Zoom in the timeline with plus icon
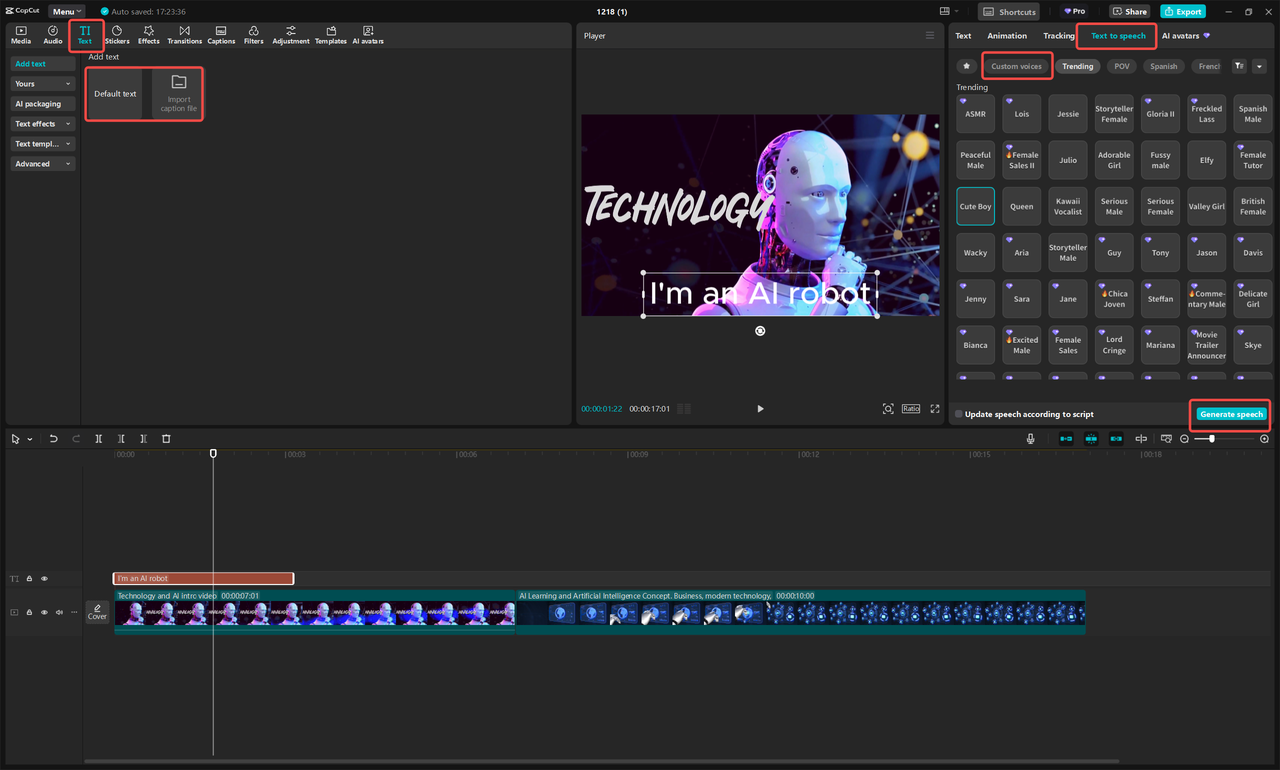Image resolution: width=1280 pixels, height=770 pixels. click(1264, 439)
